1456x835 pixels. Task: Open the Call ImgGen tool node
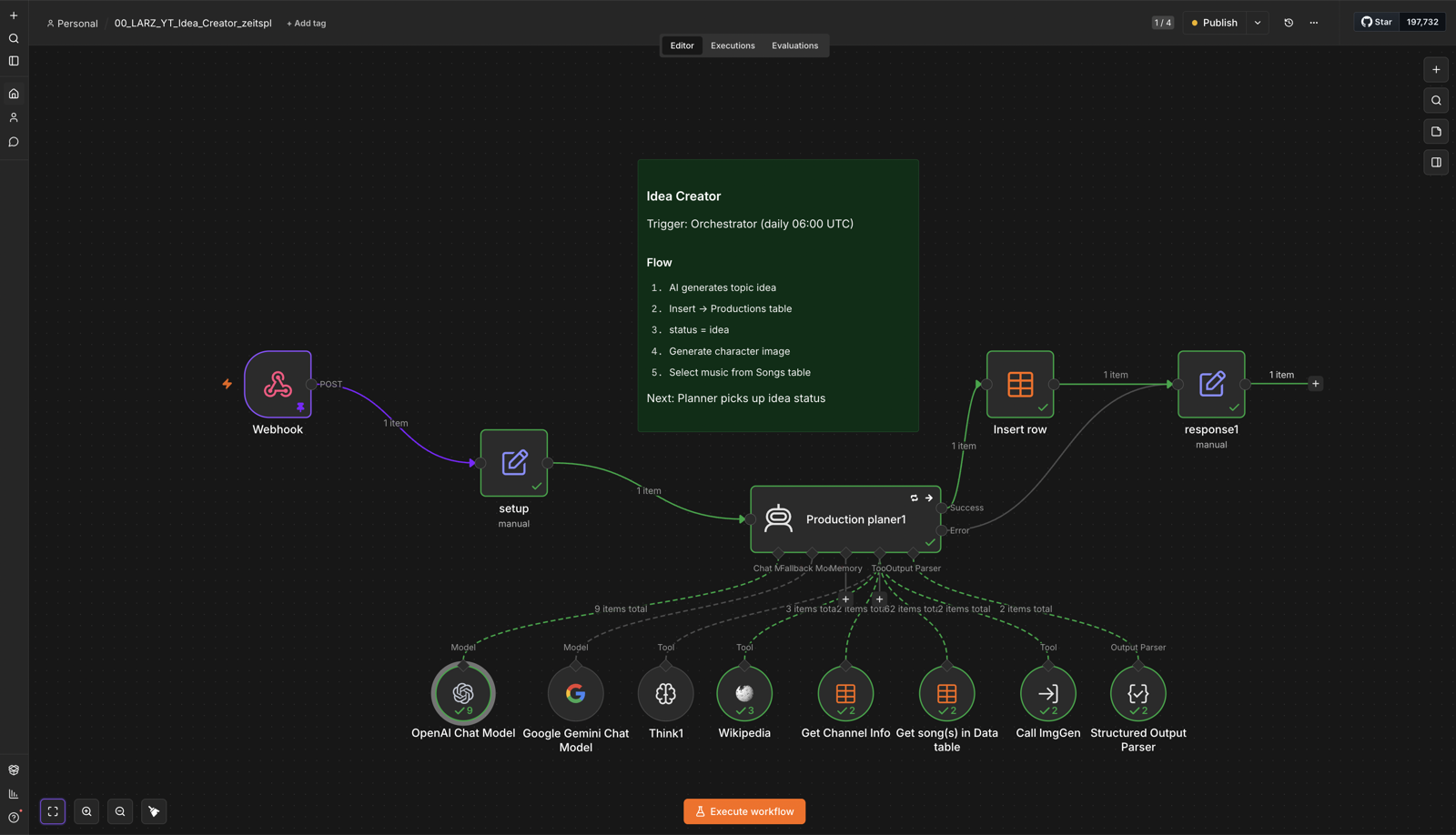[1048, 693]
